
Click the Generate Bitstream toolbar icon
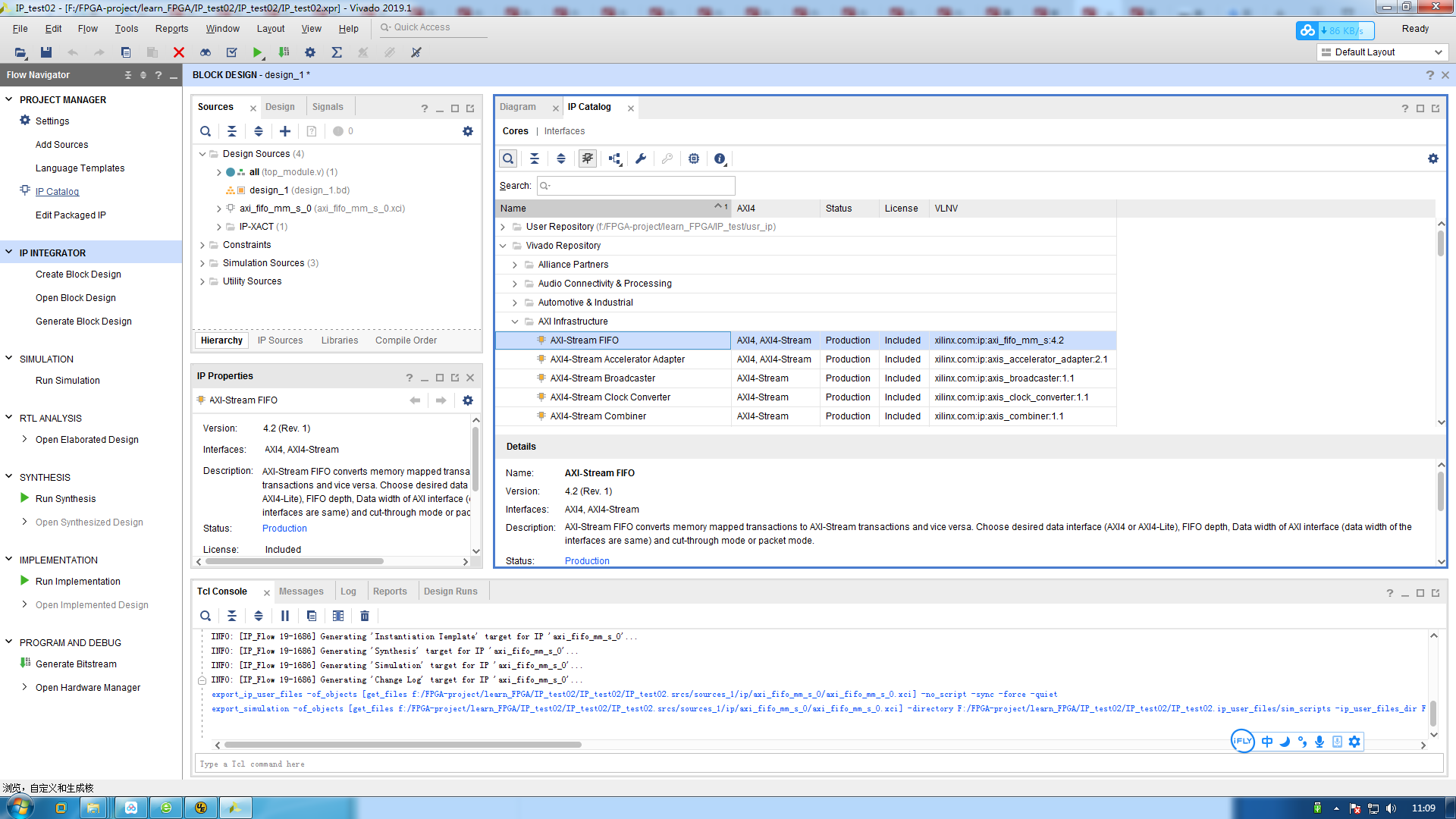284,52
